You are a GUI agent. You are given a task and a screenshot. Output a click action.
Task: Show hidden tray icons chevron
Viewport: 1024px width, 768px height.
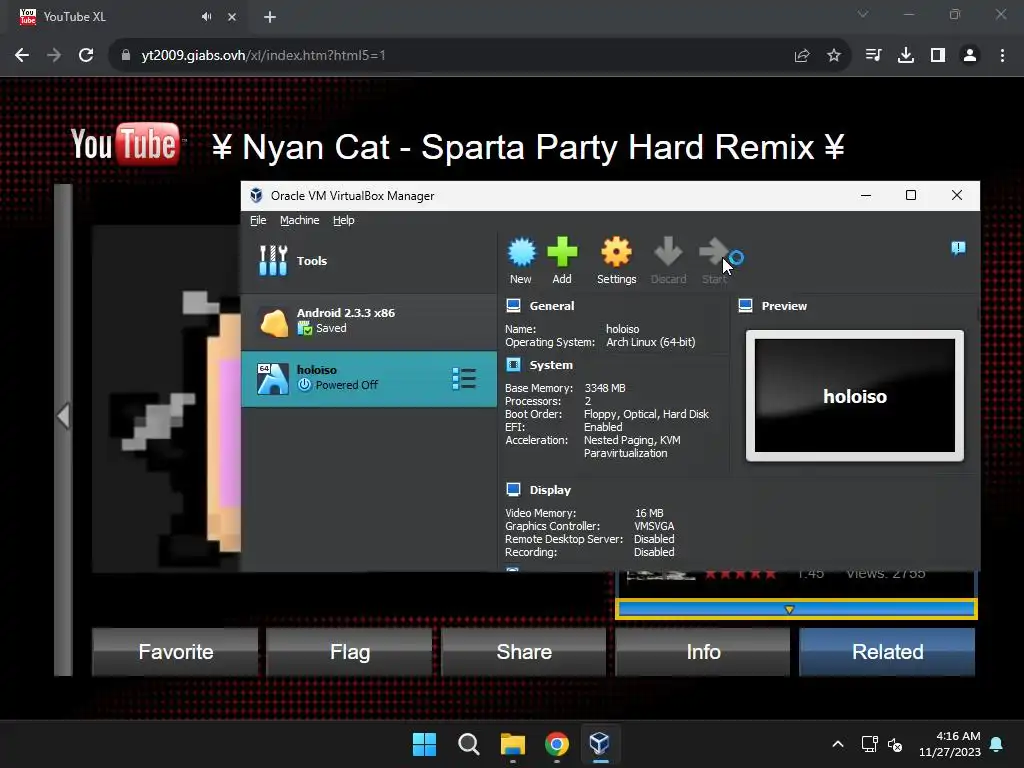coord(838,744)
